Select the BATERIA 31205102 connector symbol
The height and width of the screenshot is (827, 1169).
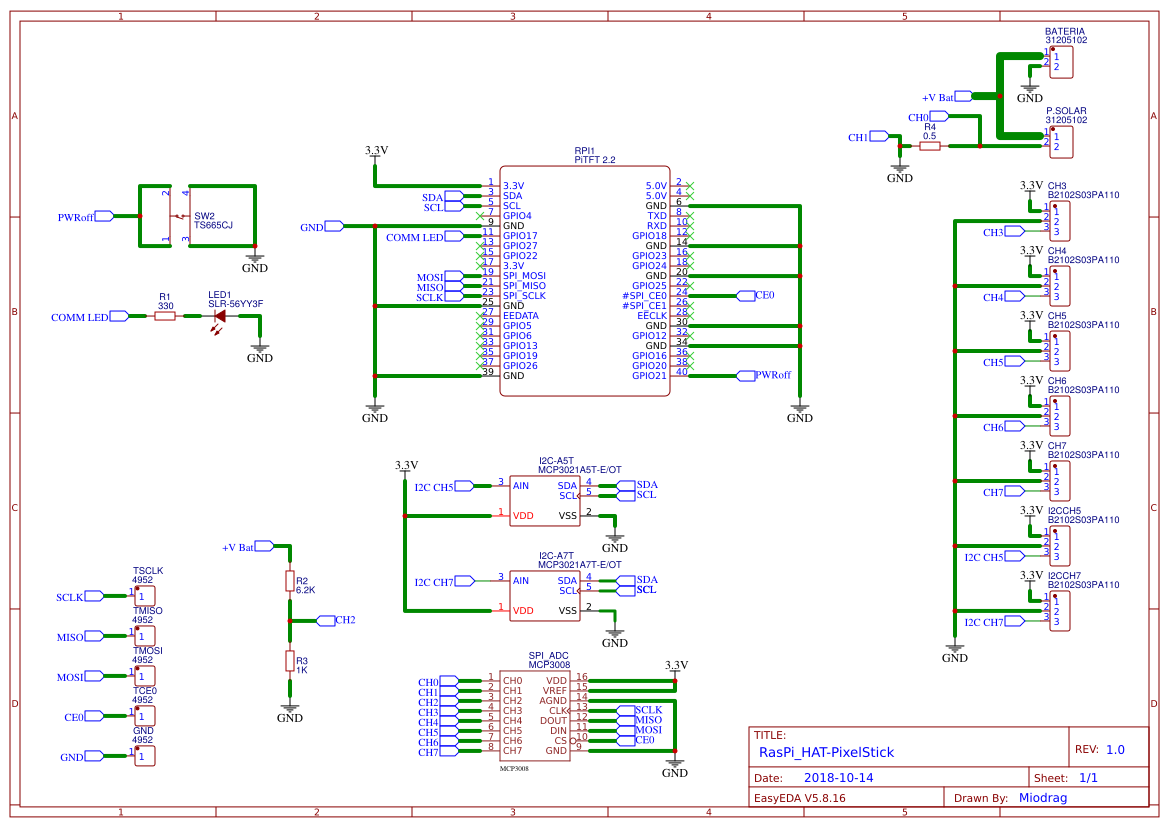pyautogui.click(x=1060, y=60)
